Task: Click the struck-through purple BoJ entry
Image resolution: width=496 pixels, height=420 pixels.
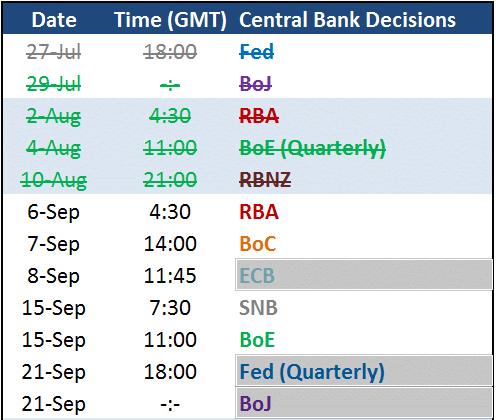Action: pos(256,84)
